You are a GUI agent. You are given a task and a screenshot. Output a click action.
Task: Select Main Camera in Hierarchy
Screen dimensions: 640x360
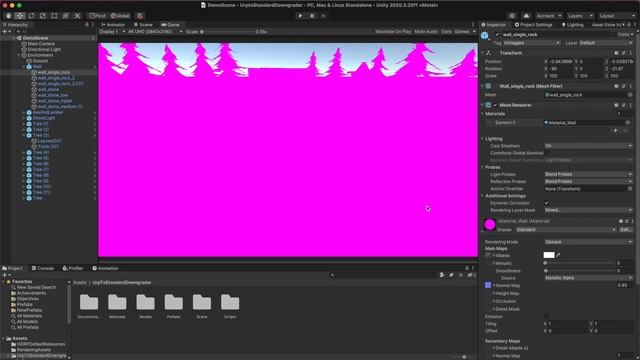[41, 44]
